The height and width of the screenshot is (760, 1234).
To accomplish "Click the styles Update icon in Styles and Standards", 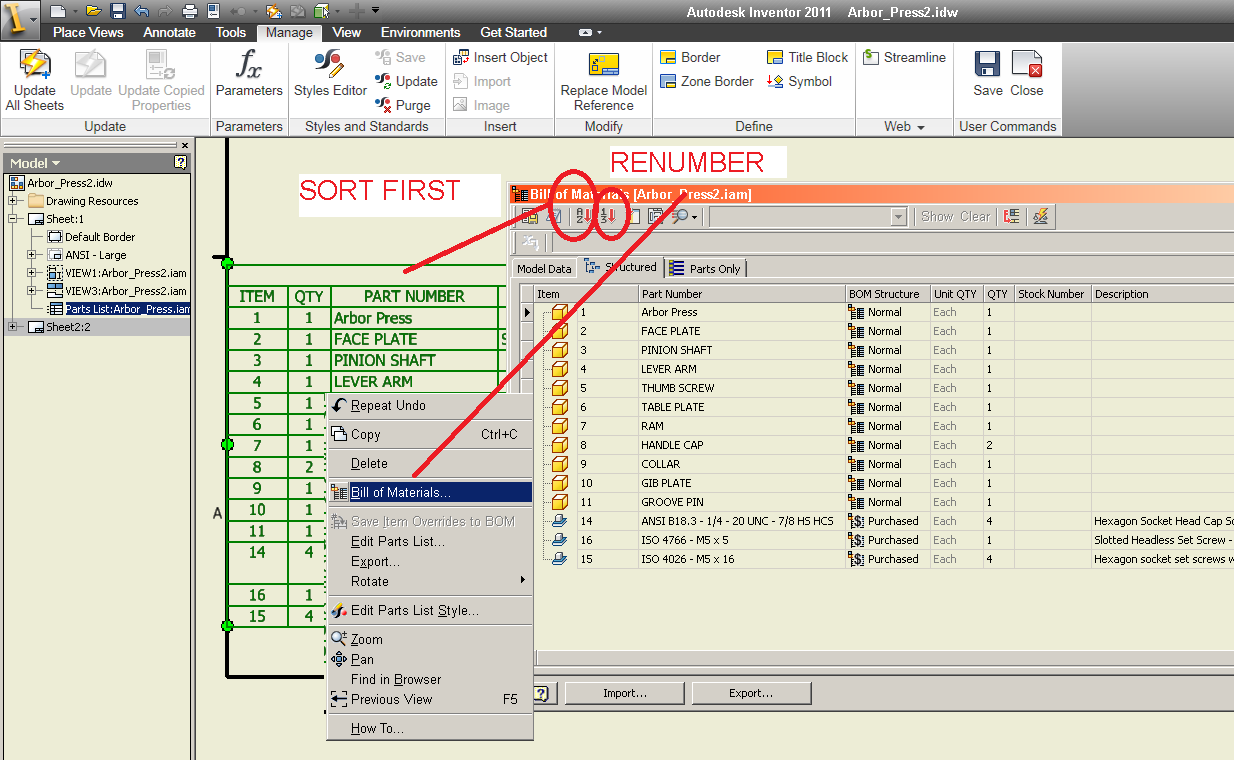I will (383, 81).
